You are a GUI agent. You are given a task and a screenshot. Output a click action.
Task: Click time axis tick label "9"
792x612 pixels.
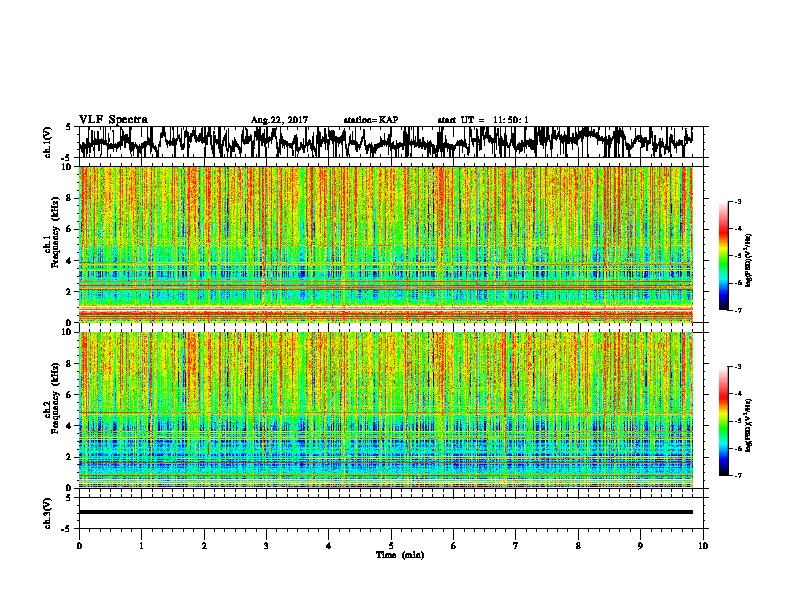(x=640, y=546)
